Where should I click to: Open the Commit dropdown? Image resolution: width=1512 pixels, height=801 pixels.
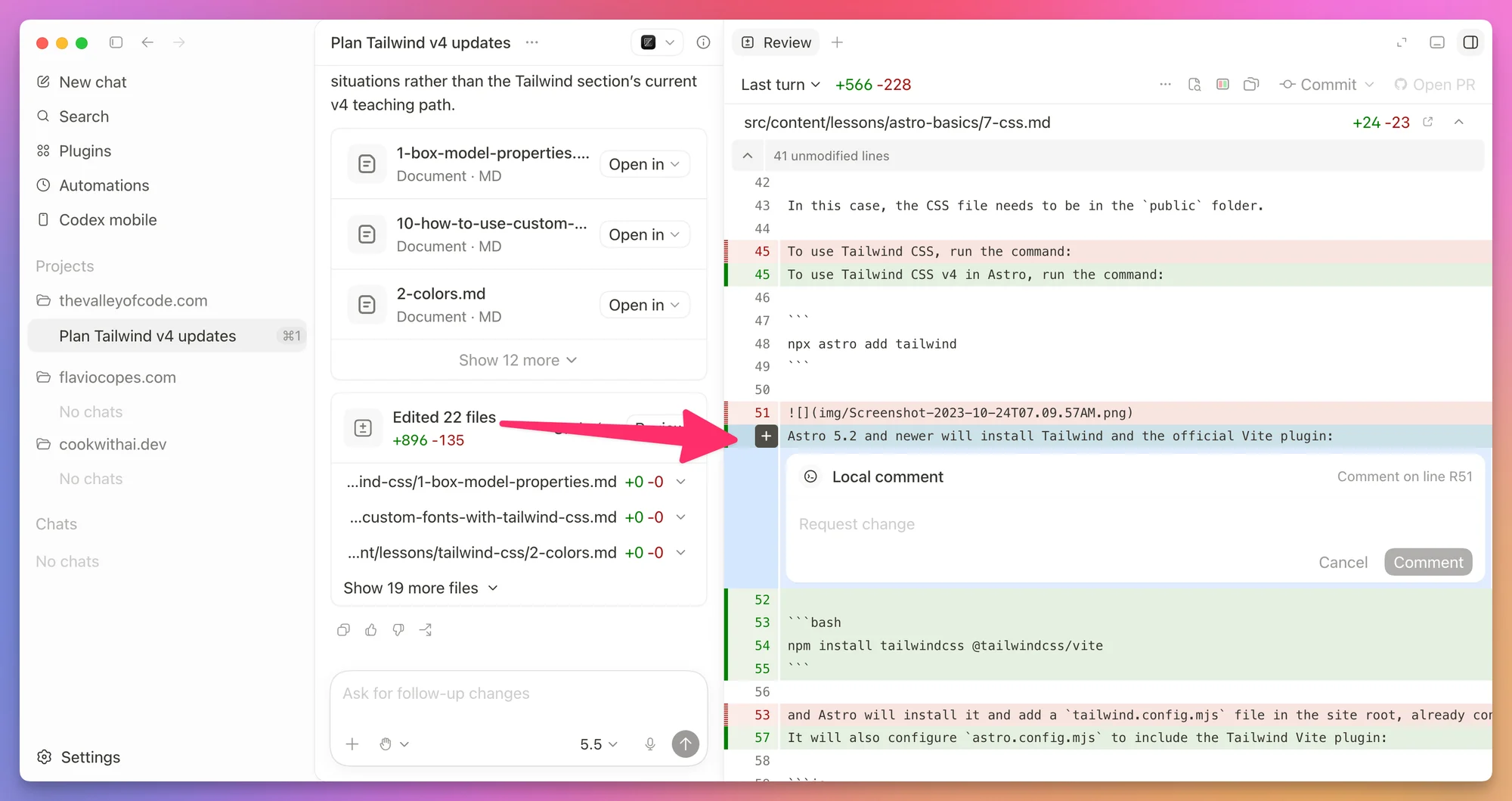(1326, 85)
